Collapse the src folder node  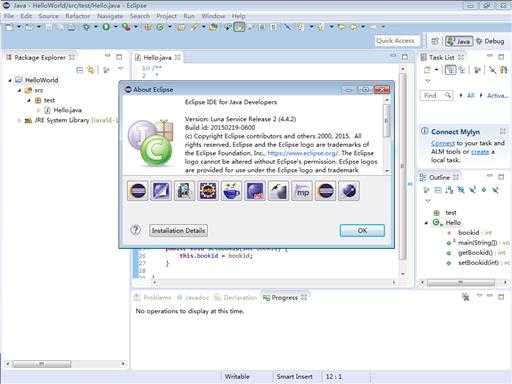click(x=19, y=90)
